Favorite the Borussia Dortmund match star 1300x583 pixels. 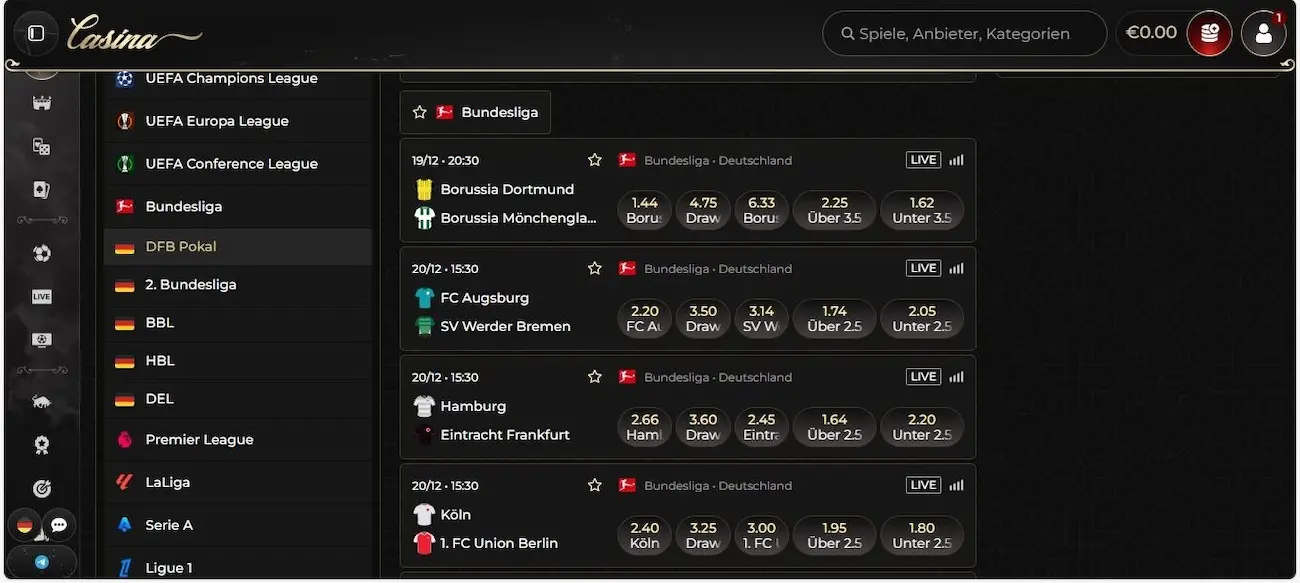tap(595, 160)
